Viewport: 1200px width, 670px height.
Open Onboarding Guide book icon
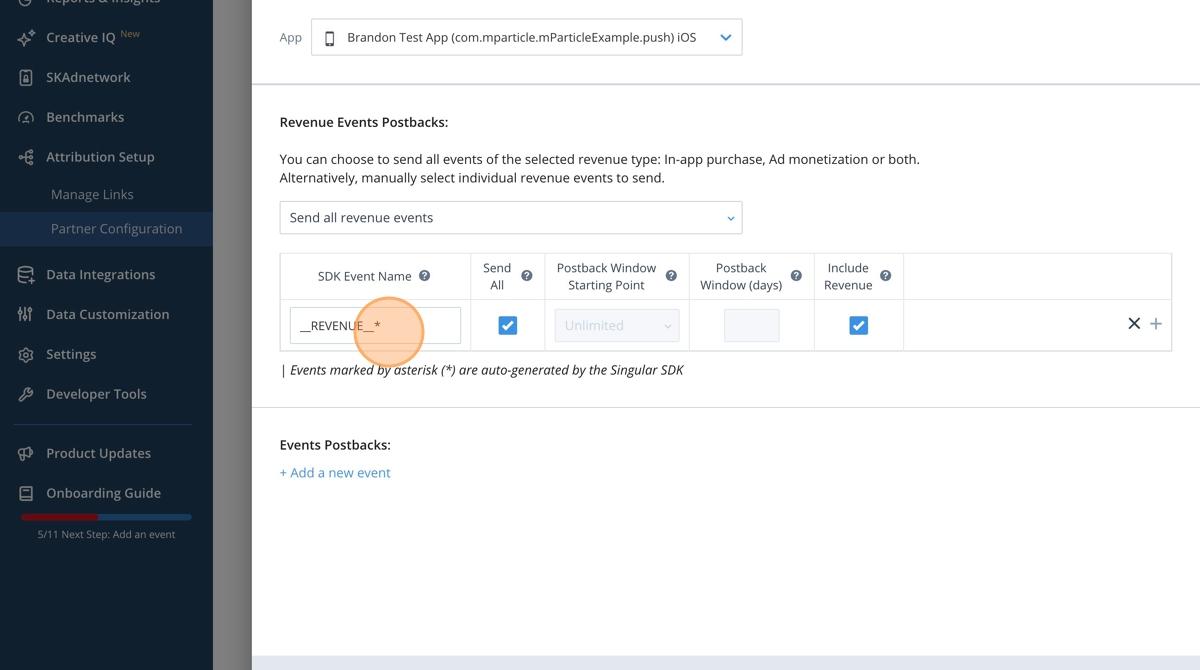[28, 493]
